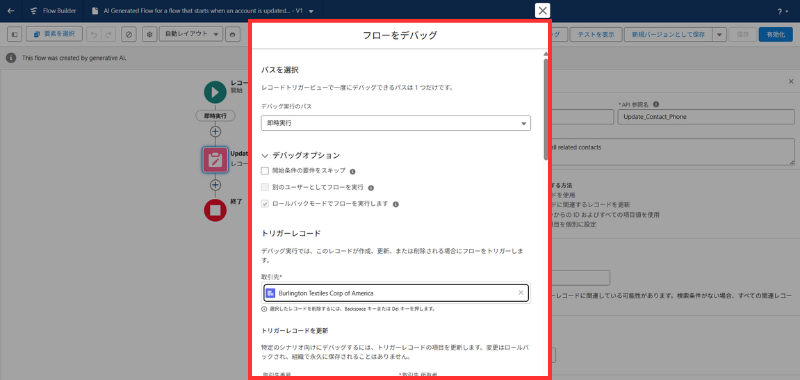
Task: Click info icon beside 別のユーザーとしてフローを実行
Action: 371,188
